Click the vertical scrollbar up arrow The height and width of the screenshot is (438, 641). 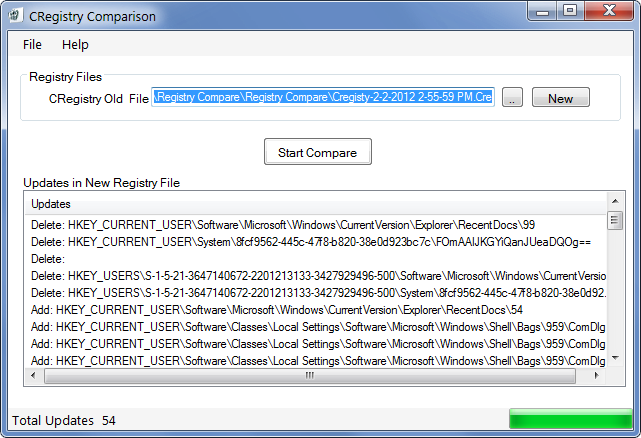tap(615, 201)
